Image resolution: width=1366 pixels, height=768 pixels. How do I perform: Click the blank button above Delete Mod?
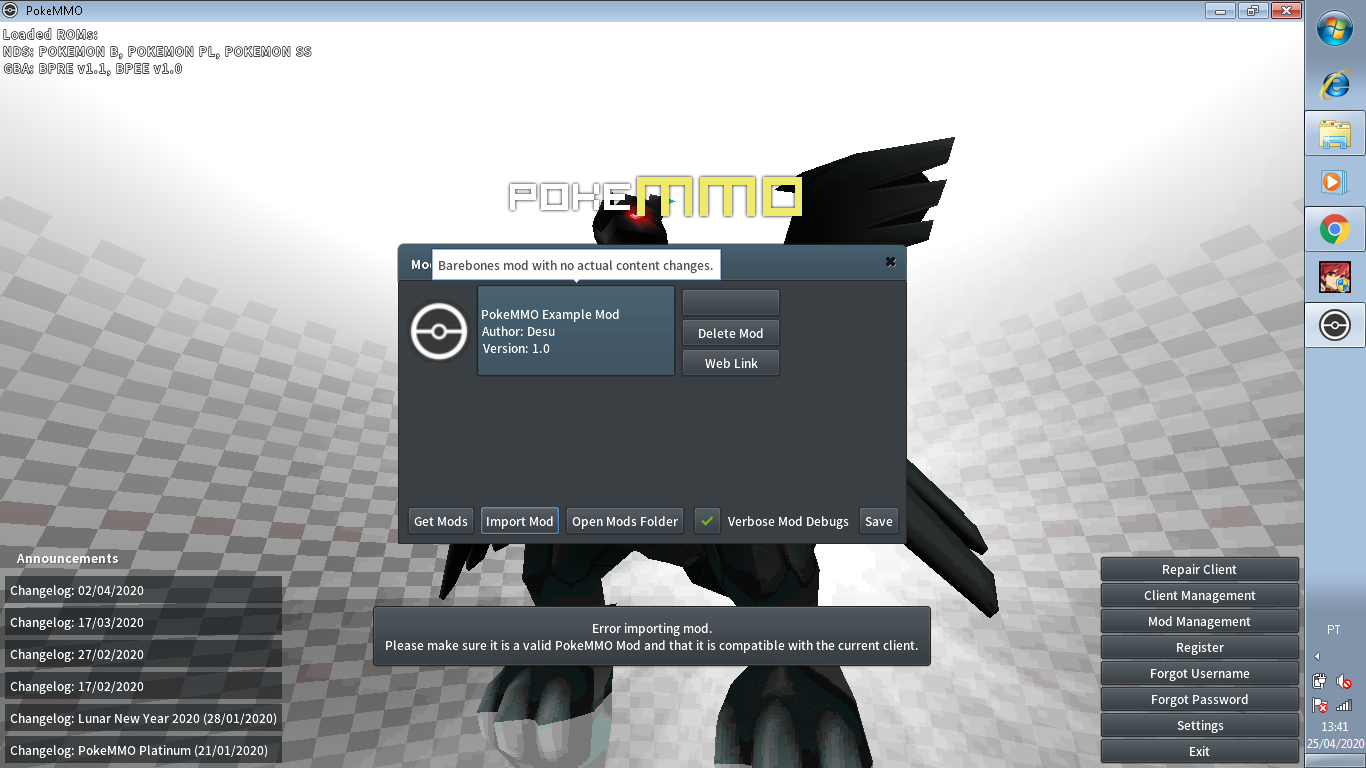(x=731, y=303)
